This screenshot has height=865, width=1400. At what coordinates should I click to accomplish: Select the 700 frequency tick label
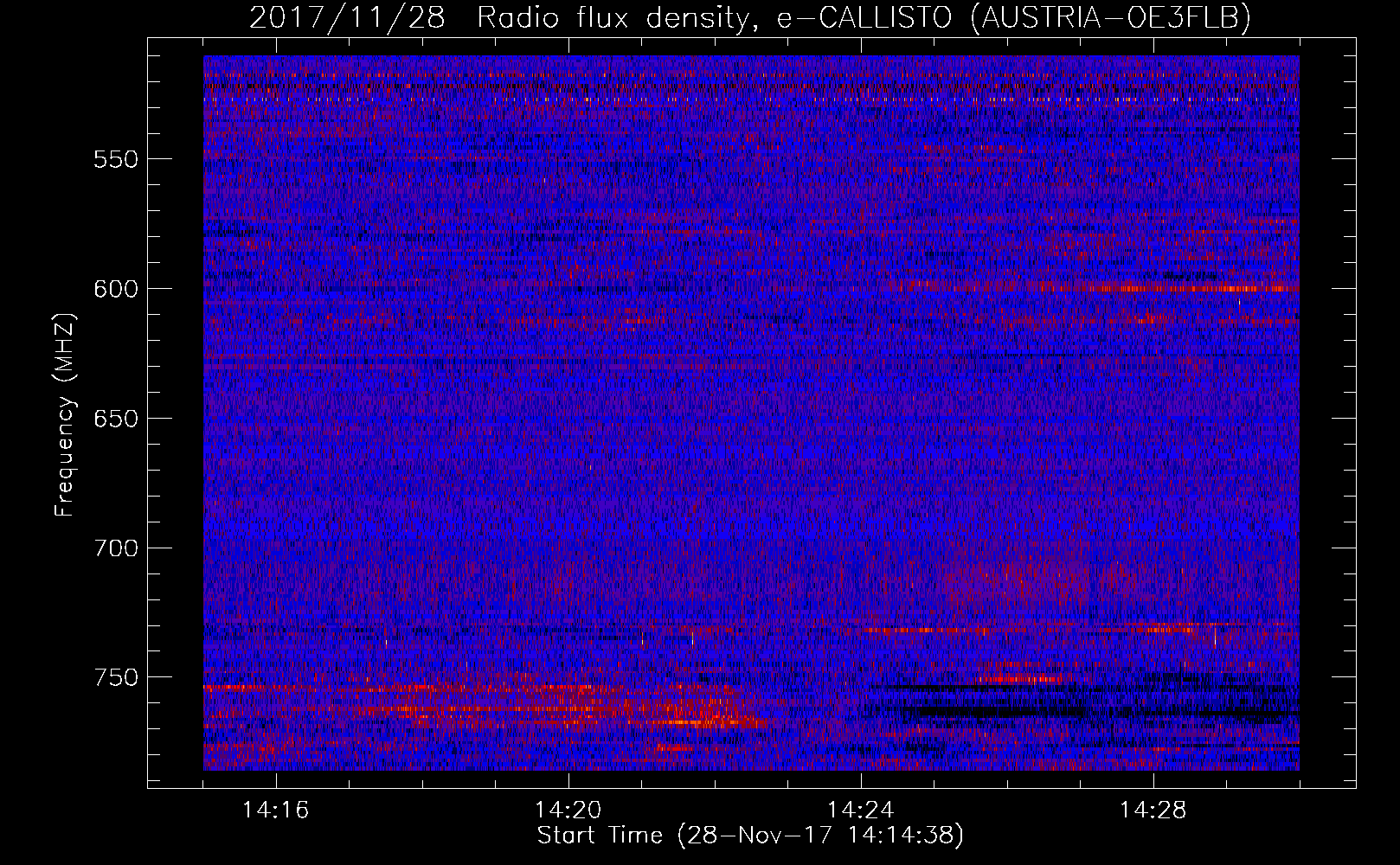[x=116, y=548]
